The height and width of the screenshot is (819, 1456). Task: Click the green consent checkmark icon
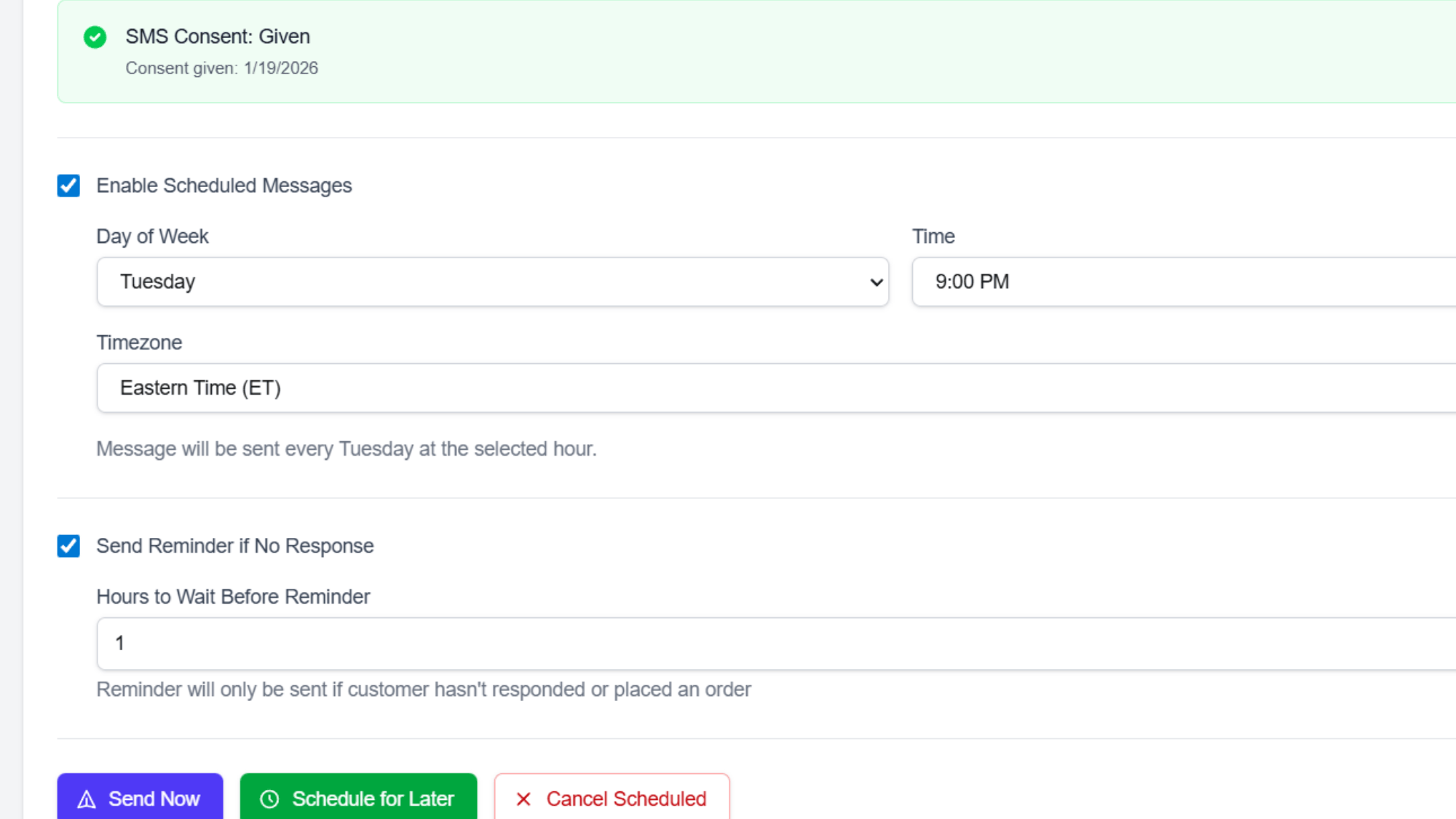click(95, 37)
